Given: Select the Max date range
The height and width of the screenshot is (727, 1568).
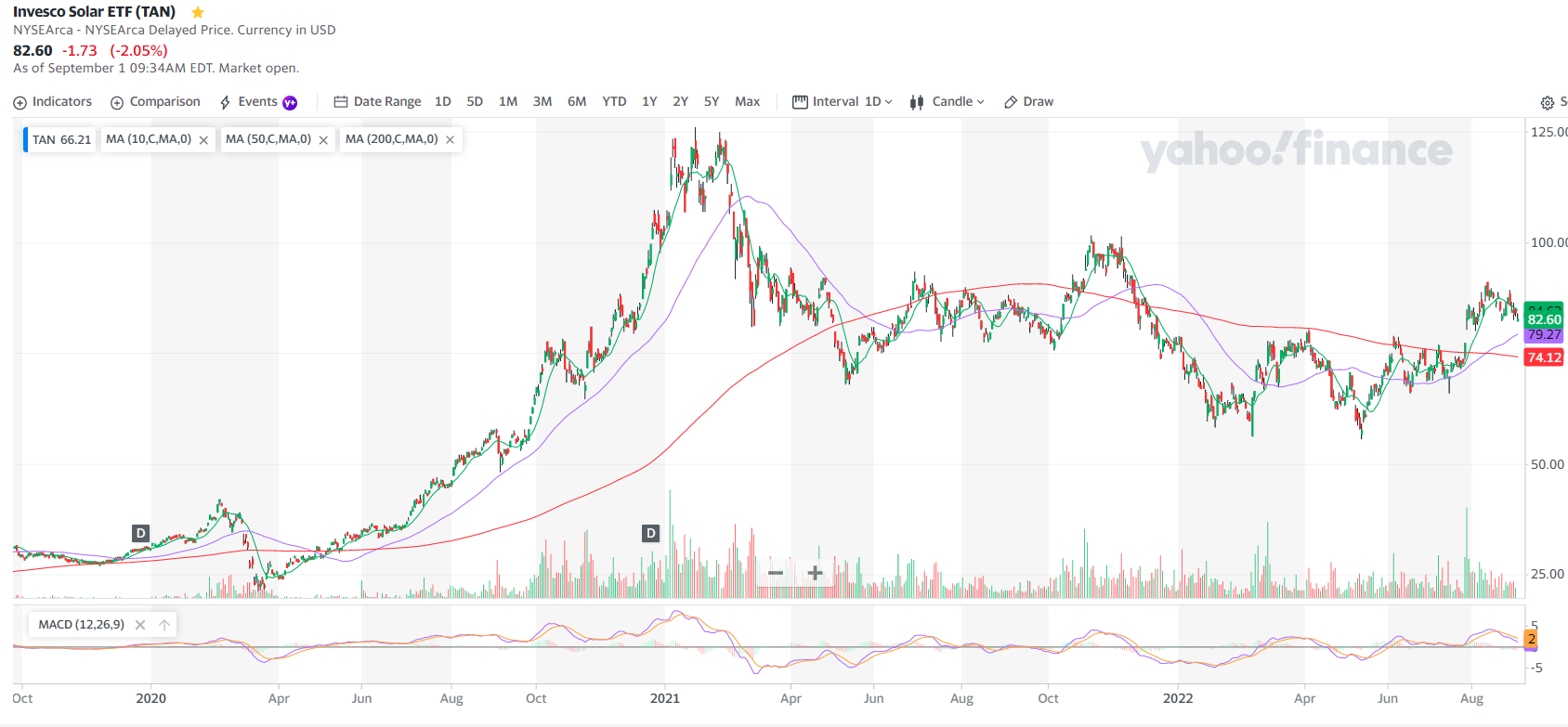Looking at the screenshot, I should [748, 102].
